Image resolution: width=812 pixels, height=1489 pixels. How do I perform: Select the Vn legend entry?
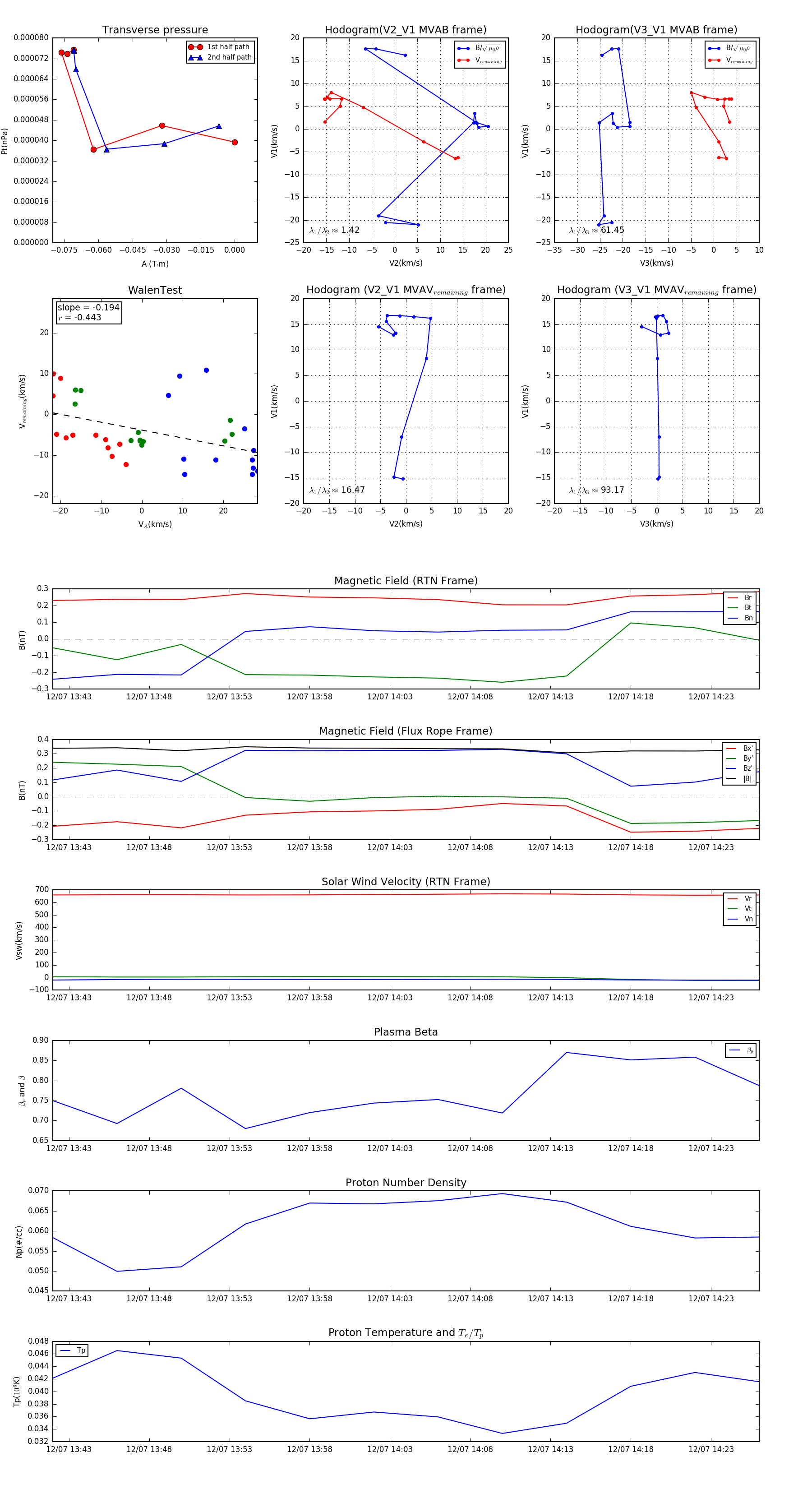coord(740,919)
